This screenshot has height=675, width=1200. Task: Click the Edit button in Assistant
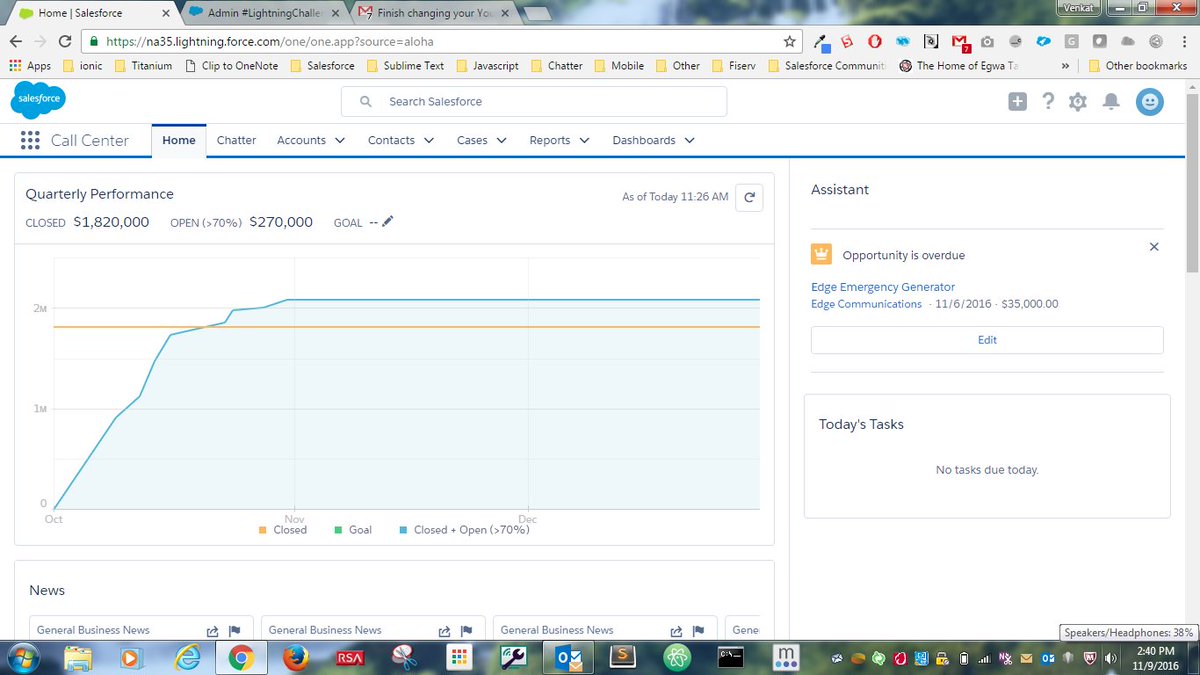coord(987,340)
